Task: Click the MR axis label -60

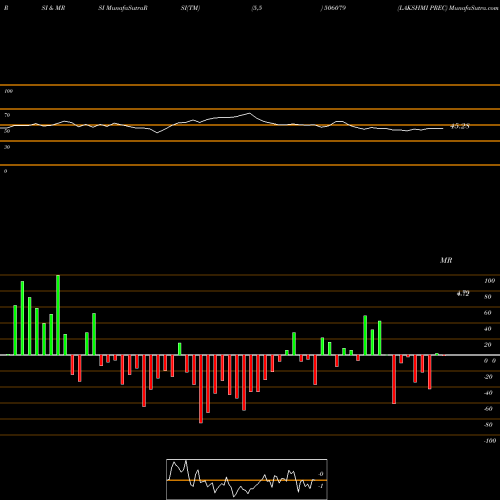Action: pyautogui.click(x=488, y=409)
